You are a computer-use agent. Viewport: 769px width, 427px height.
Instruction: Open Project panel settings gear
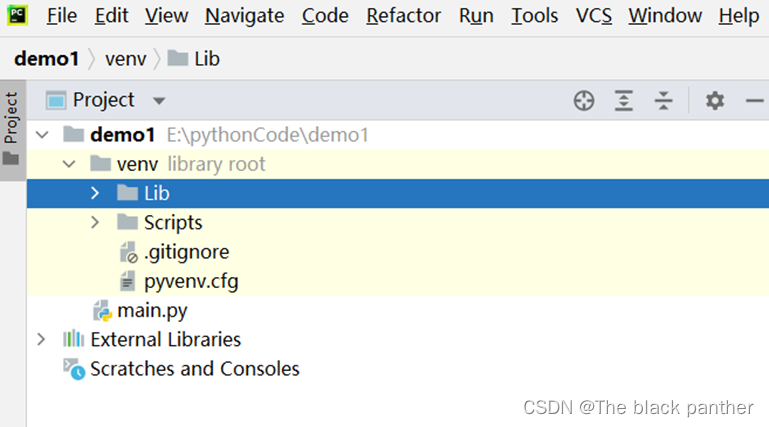pos(714,100)
